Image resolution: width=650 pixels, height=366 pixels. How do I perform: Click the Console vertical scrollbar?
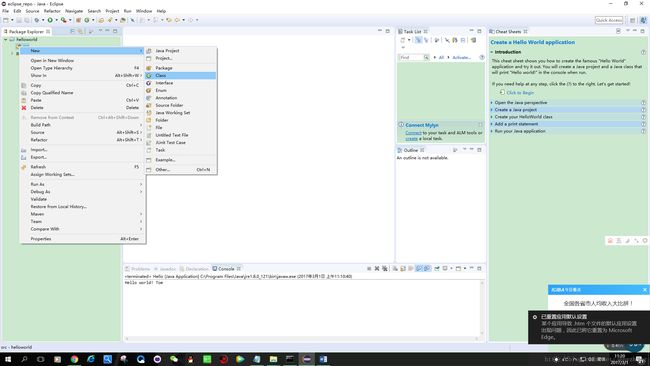482,307
